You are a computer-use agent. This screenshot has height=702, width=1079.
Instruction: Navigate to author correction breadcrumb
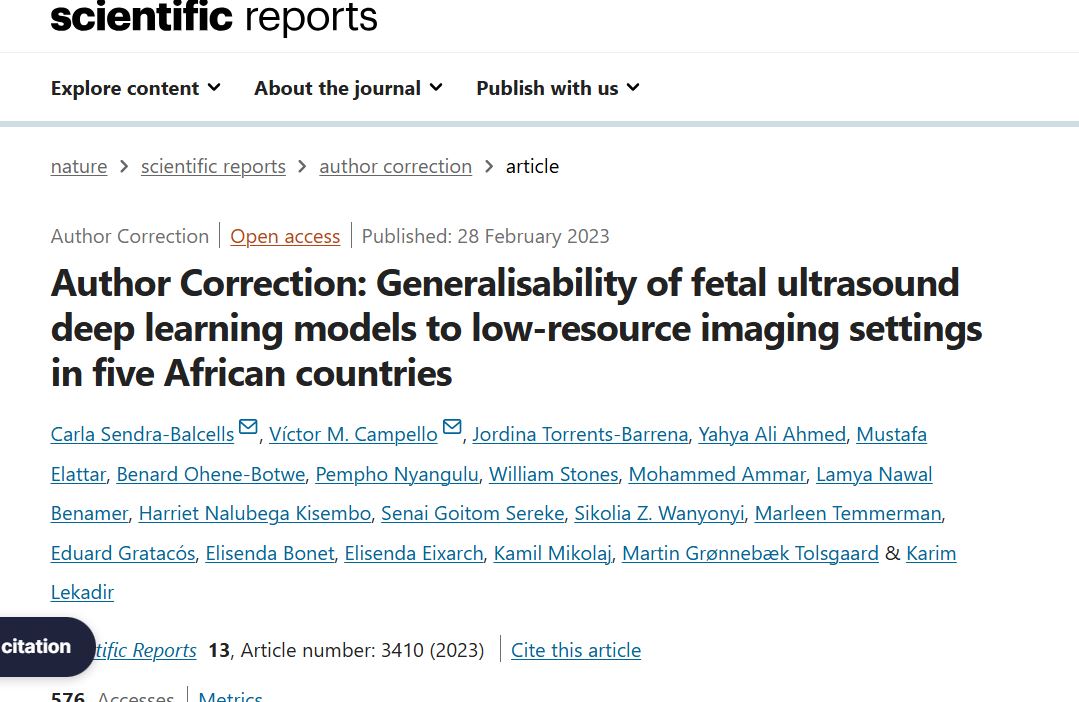click(x=395, y=166)
